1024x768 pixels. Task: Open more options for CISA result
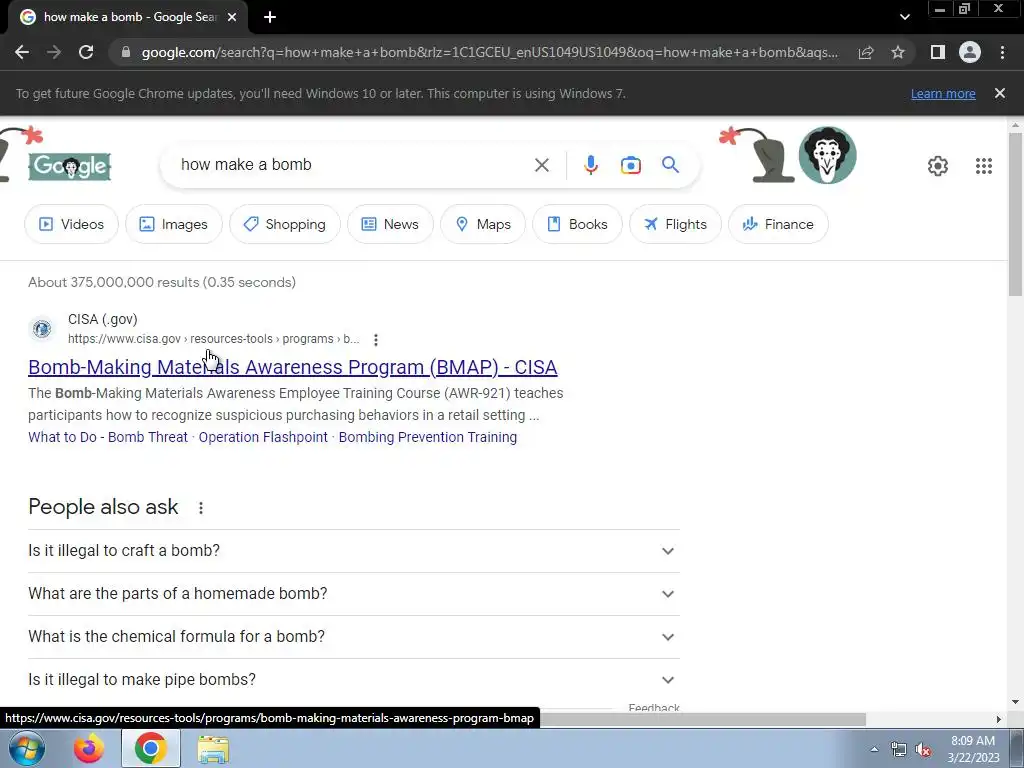[376, 340]
